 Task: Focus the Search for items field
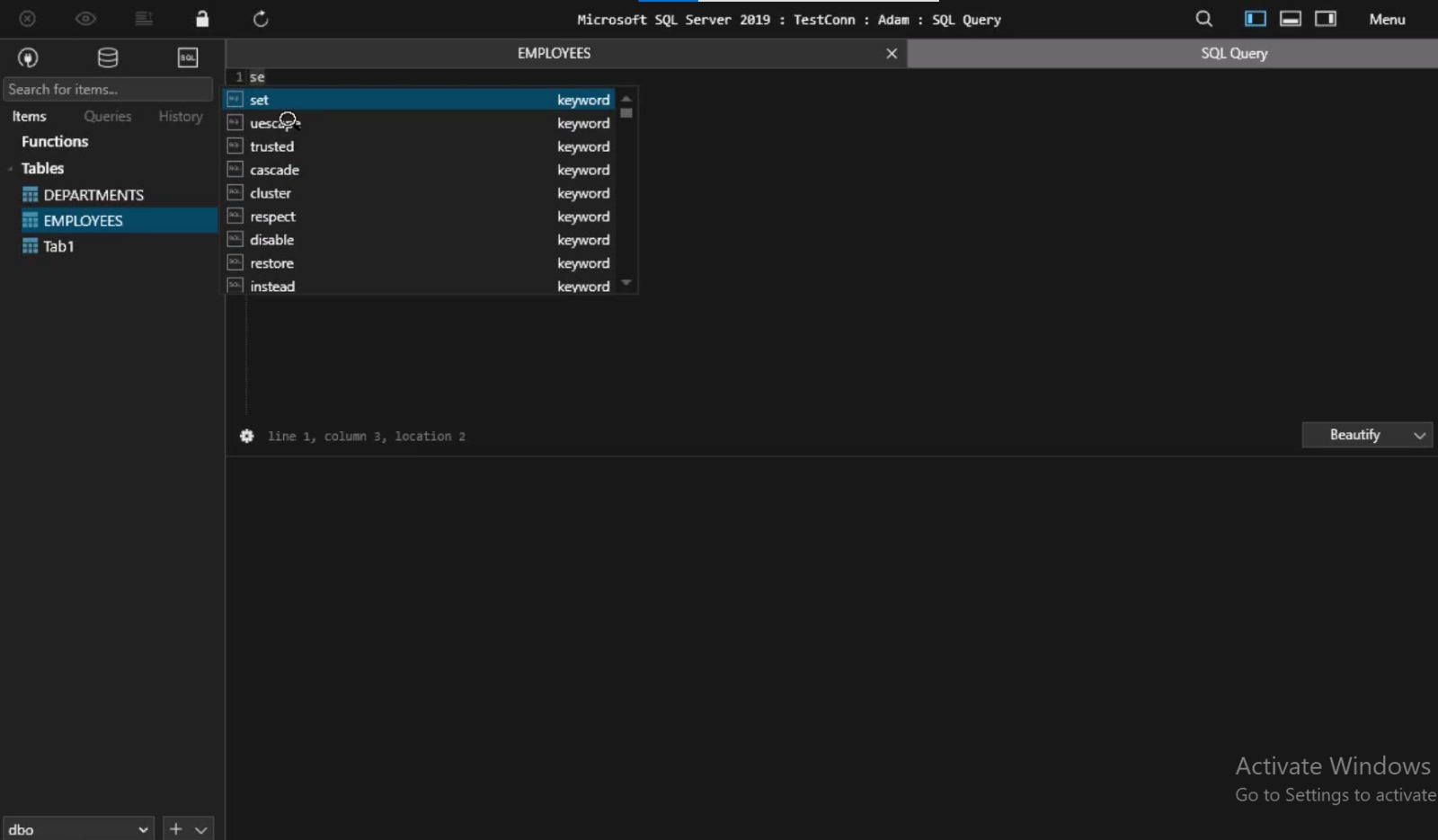pos(108,89)
